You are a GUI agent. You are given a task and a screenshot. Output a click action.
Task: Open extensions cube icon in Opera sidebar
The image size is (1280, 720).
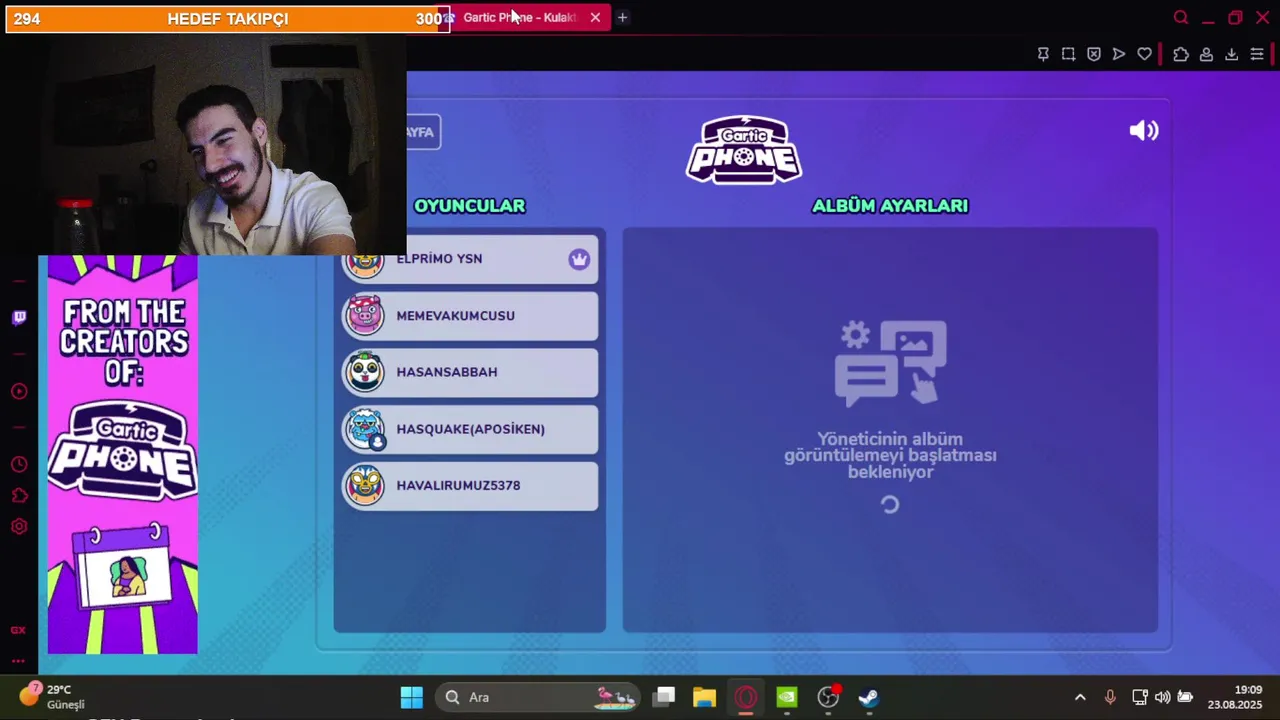point(19,496)
